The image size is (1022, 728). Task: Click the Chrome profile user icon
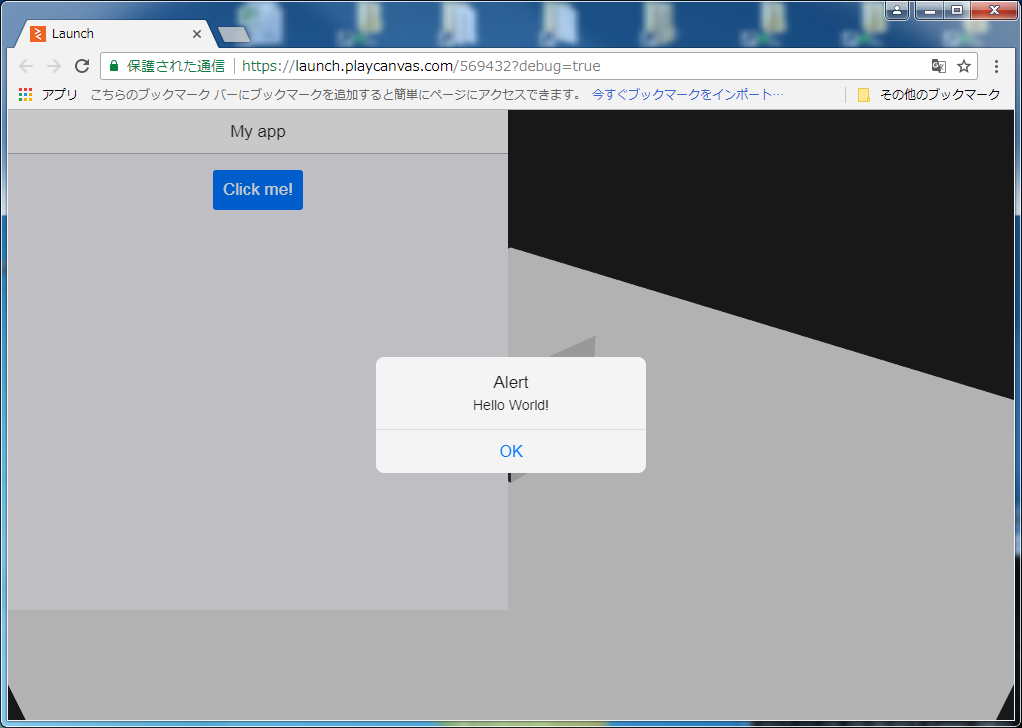pos(898,10)
